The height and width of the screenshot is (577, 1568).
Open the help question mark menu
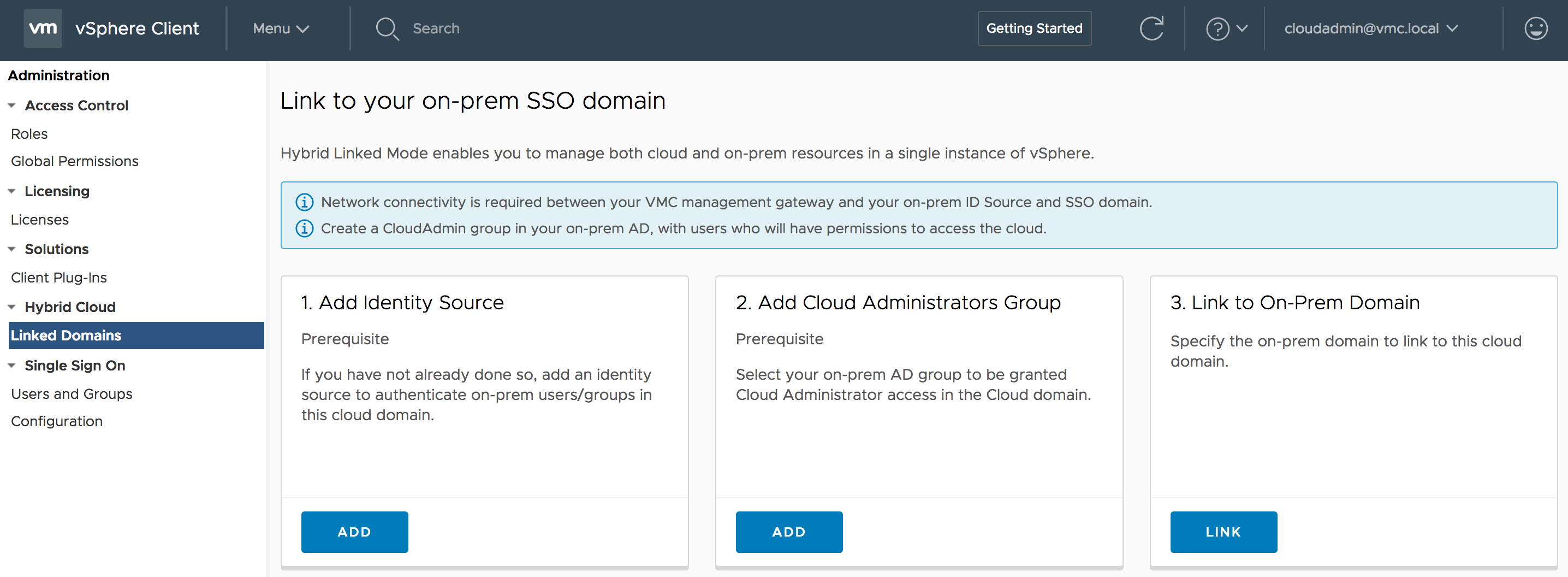coord(1226,28)
